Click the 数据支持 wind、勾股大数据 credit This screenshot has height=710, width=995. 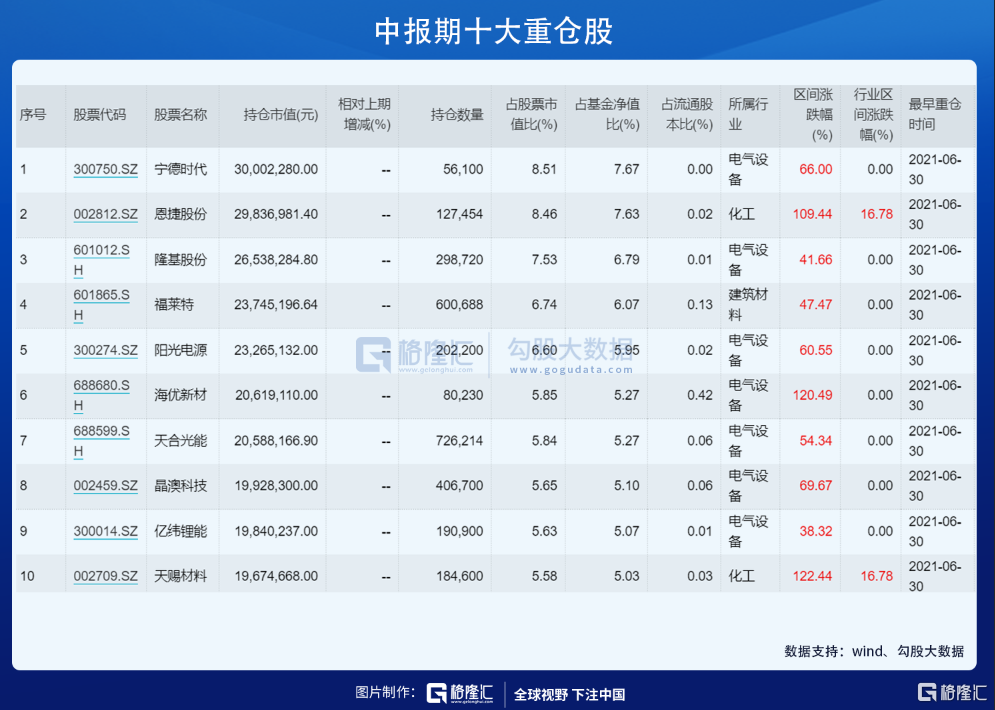click(874, 651)
